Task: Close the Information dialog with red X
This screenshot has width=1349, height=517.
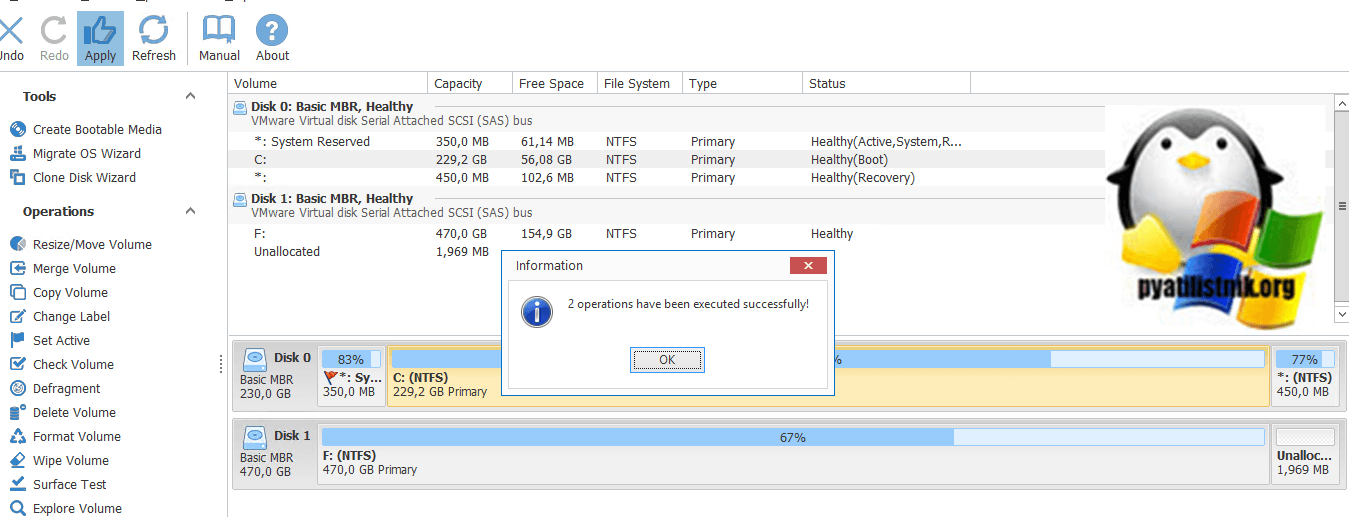Action: [807, 266]
